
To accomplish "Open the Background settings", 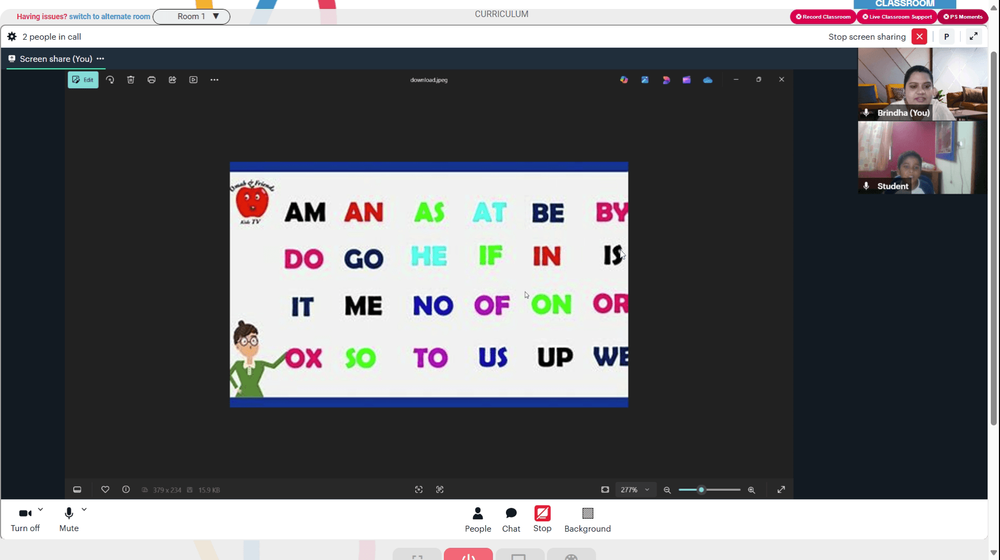I will click(x=587, y=520).
